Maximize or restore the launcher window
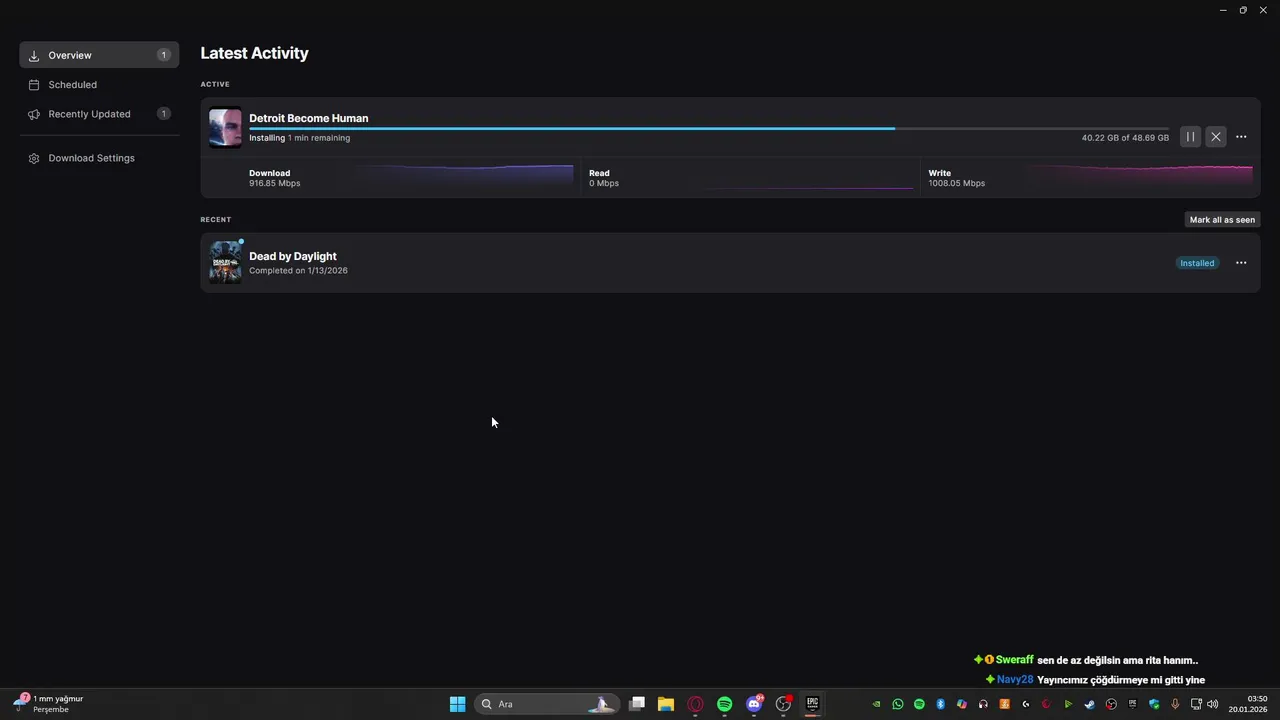1280x720 pixels. coord(1243,10)
